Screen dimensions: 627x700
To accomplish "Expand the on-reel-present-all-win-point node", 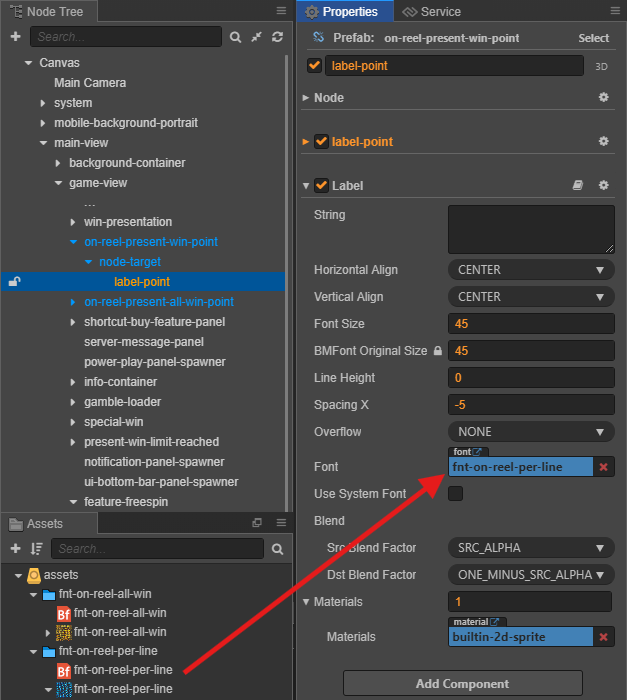I will click(x=73, y=302).
